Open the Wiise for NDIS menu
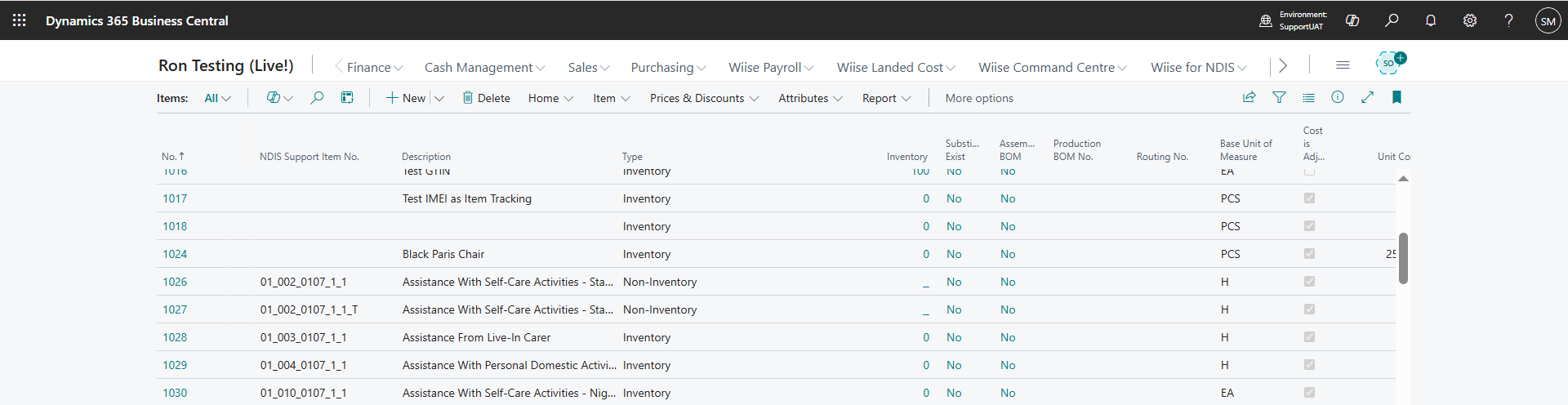This screenshot has height=405, width=1568. 1199,67
